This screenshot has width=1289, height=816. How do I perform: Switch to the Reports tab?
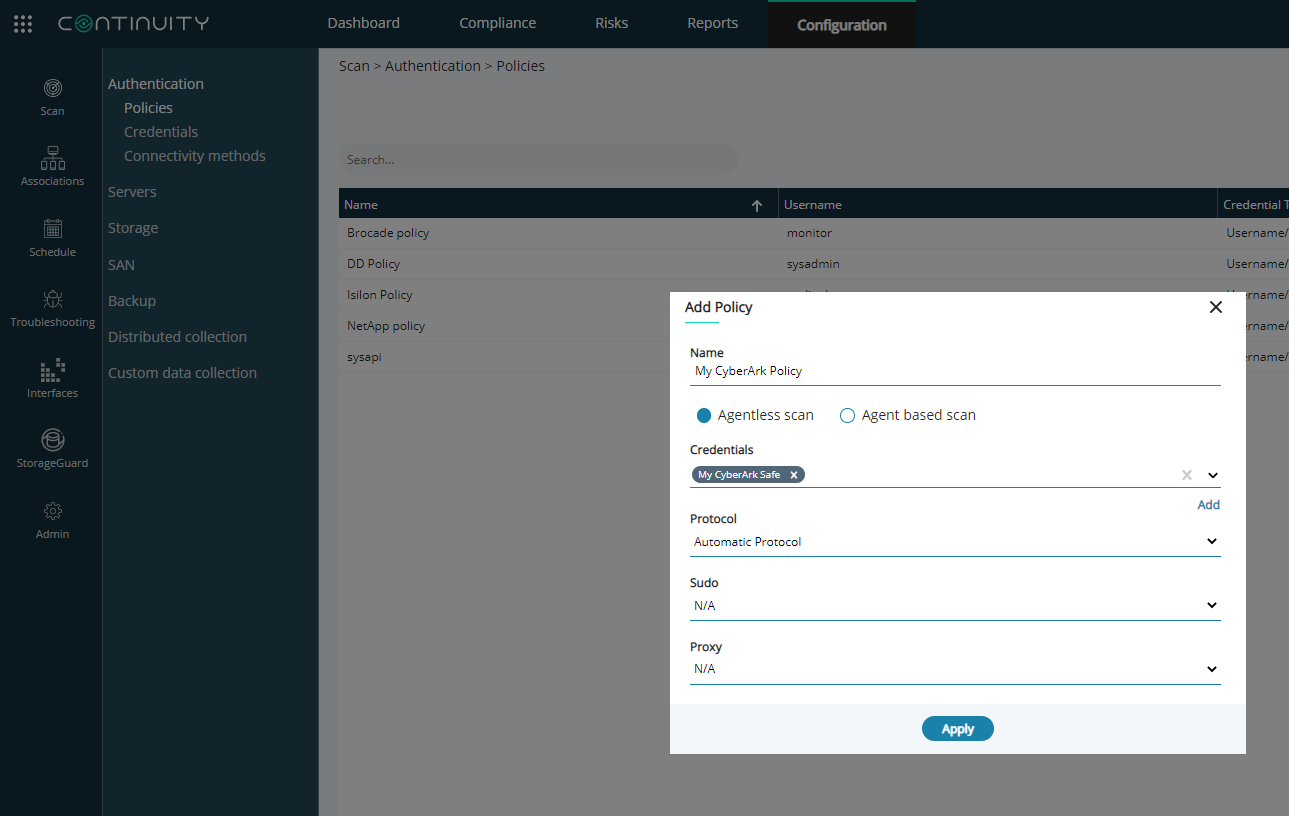712,23
